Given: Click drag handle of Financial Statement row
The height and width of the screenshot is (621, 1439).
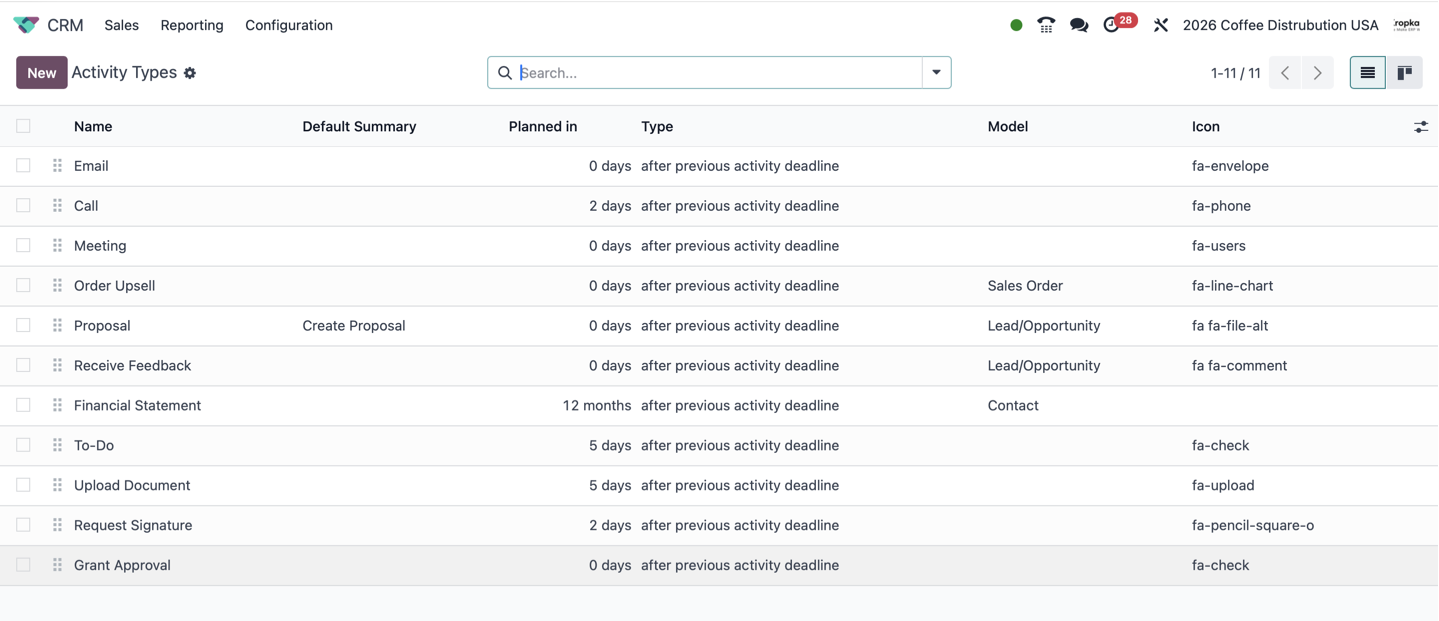Looking at the screenshot, I should click(x=57, y=406).
